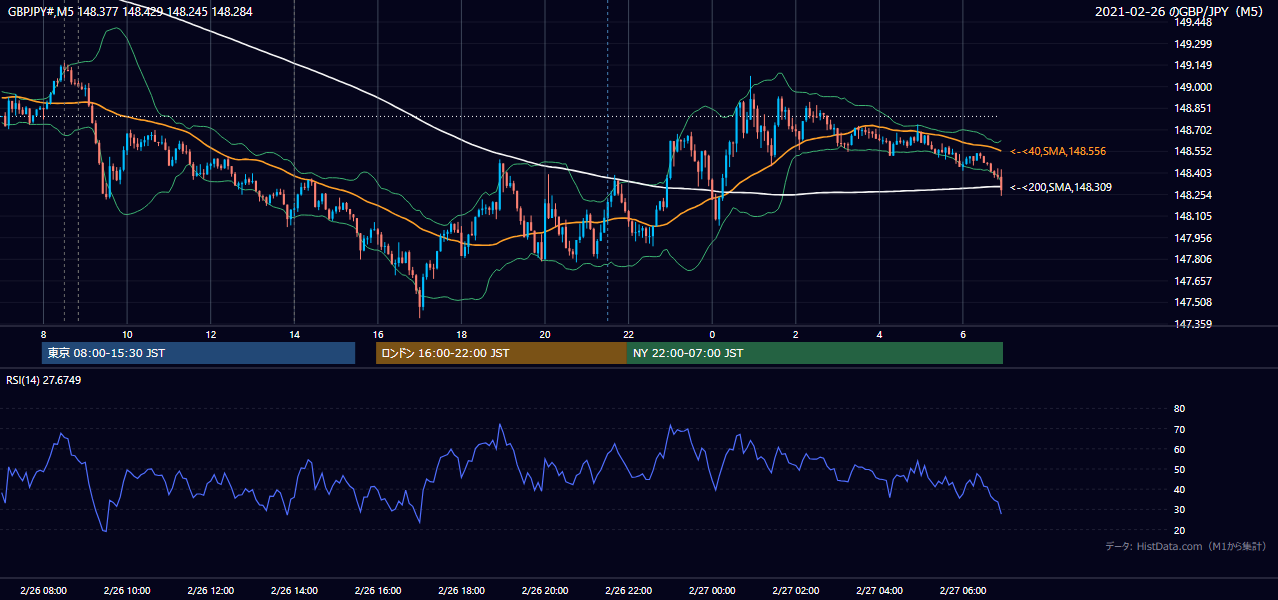Select the 200 SMA 148.309 label
This screenshot has height=600, width=1278.
pos(1060,187)
